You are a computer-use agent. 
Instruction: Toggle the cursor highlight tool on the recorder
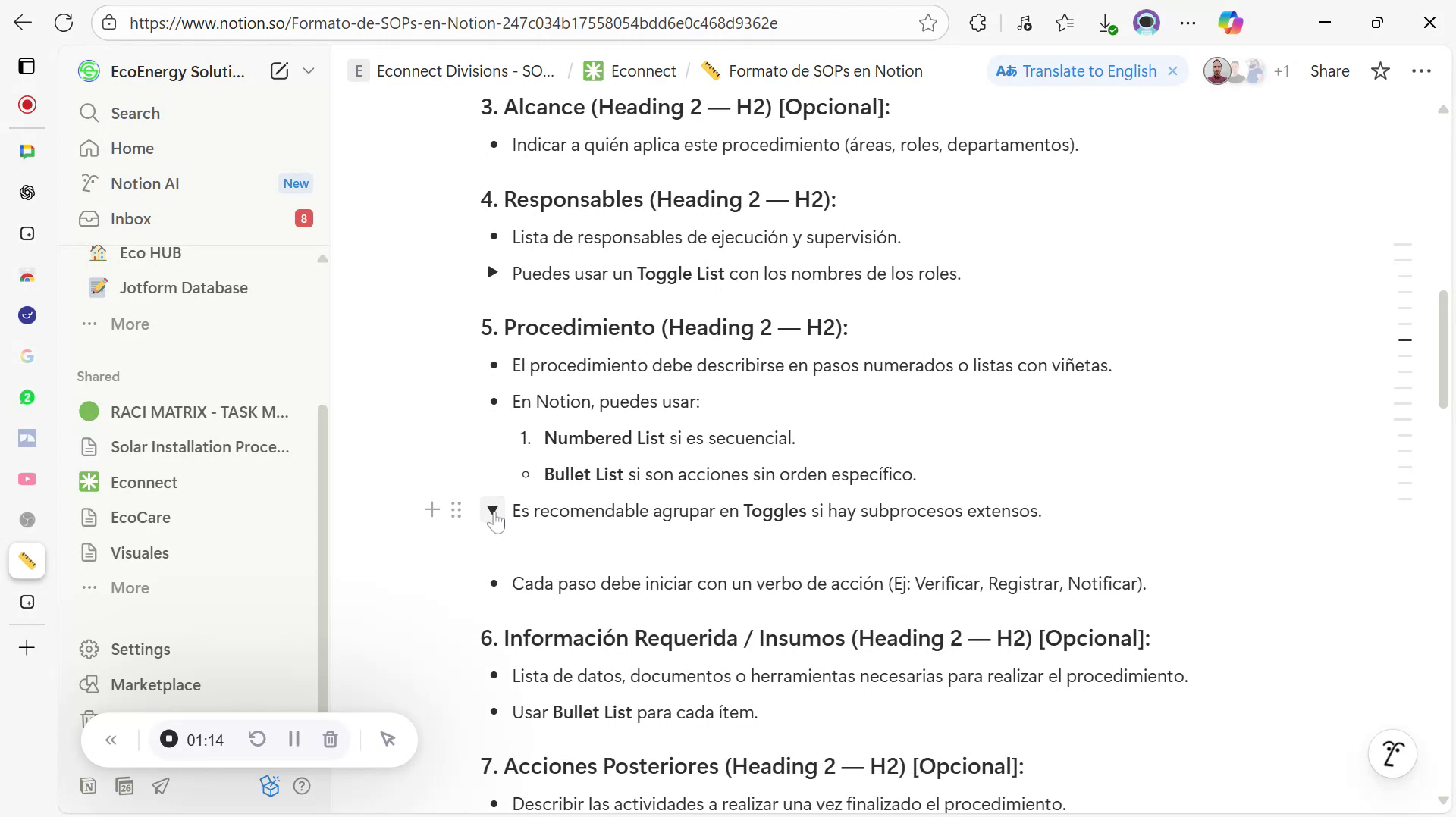point(389,739)
